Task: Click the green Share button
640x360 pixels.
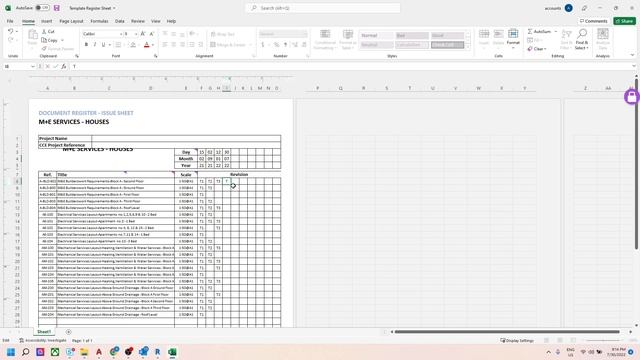Action: coord(624,21)
